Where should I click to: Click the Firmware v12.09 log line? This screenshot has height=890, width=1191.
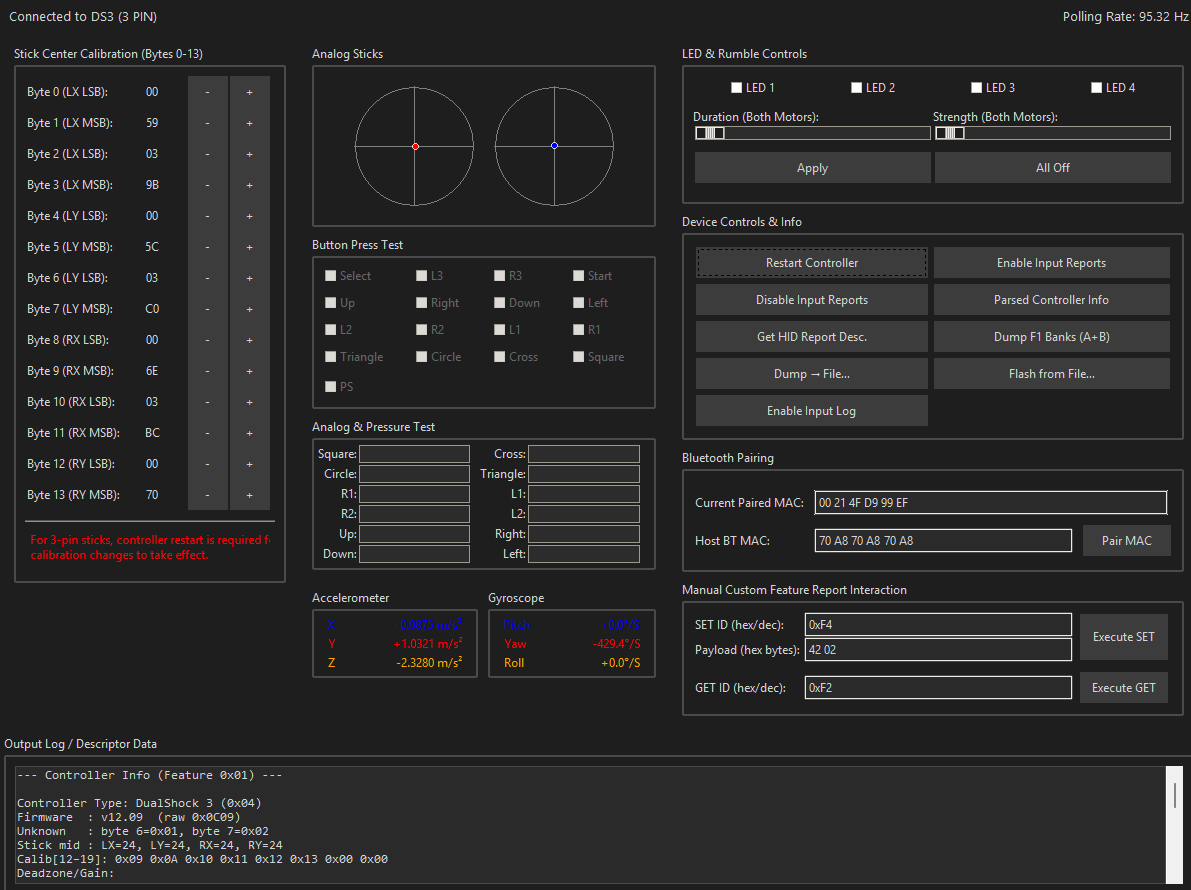(129, 817)
